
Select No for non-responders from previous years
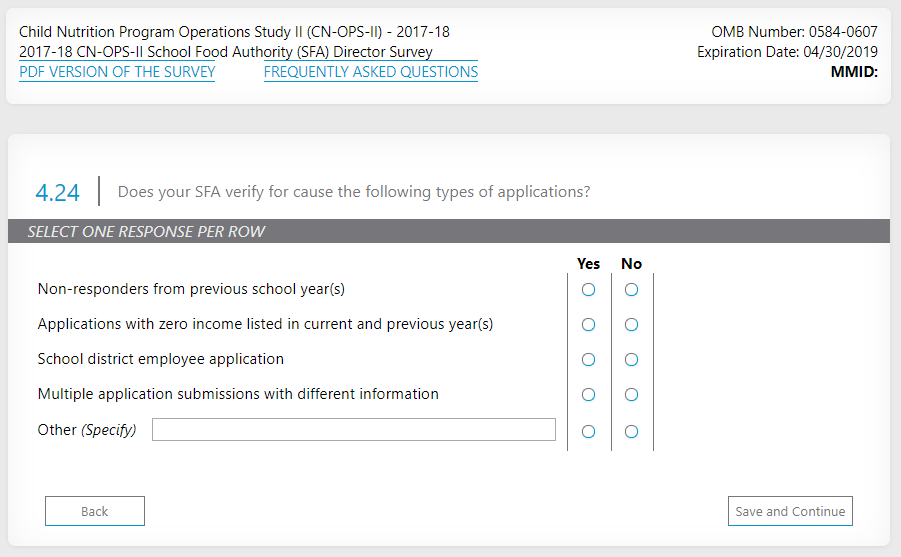[631, 290]
